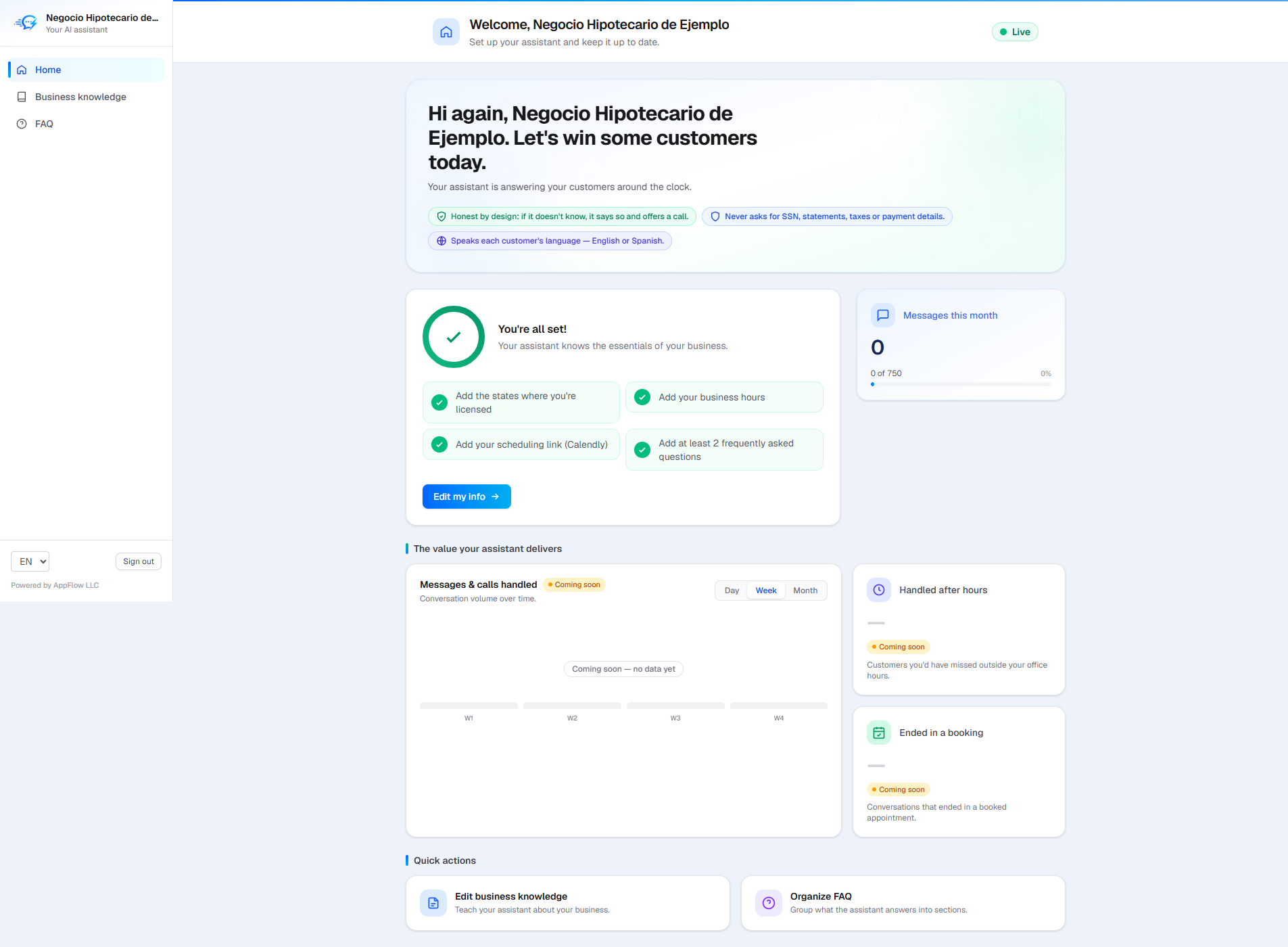Screen dimensions: 1288x947
Task: Click The value your assistant delivers heading
Action: coord(487,549)
